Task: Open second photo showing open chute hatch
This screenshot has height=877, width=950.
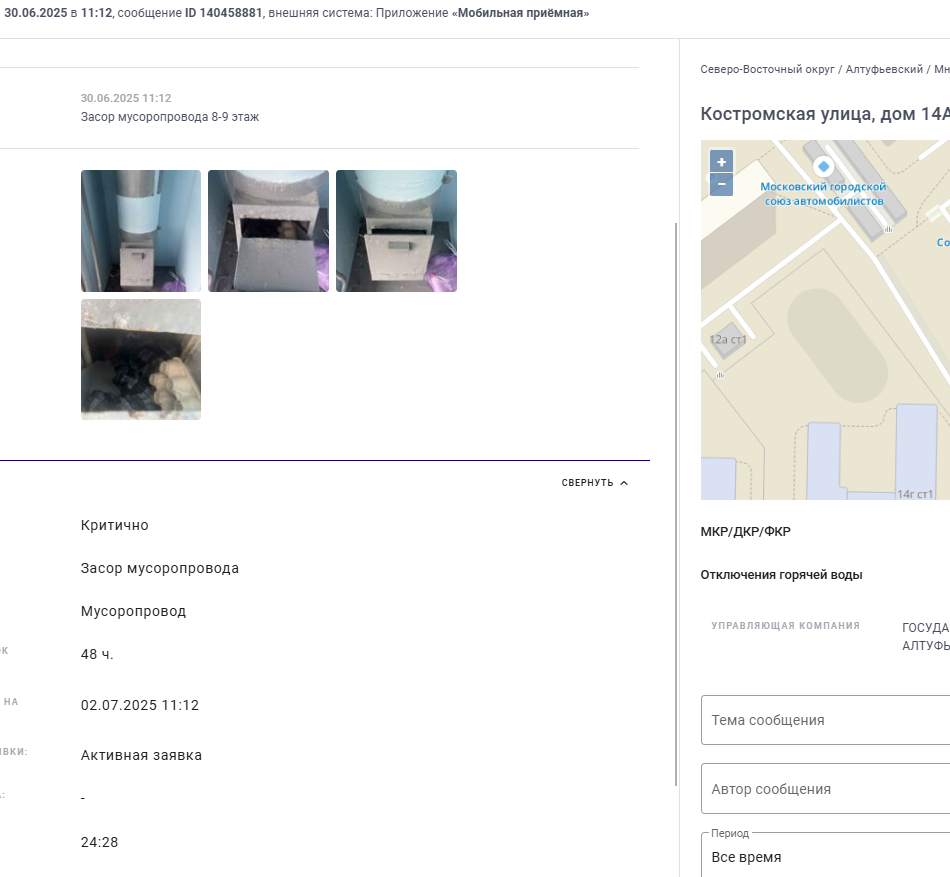Action: tap(268, 231)
